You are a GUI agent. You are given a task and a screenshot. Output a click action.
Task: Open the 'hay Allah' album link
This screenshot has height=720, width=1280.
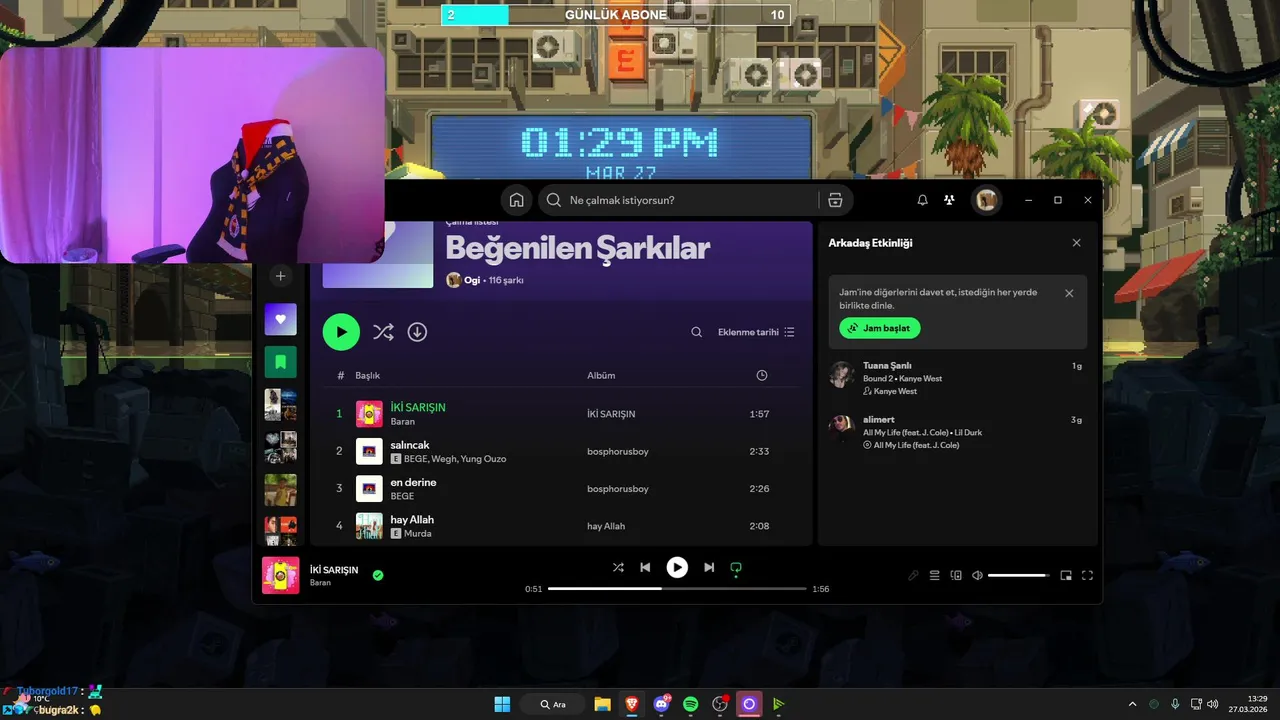(606, 526)
